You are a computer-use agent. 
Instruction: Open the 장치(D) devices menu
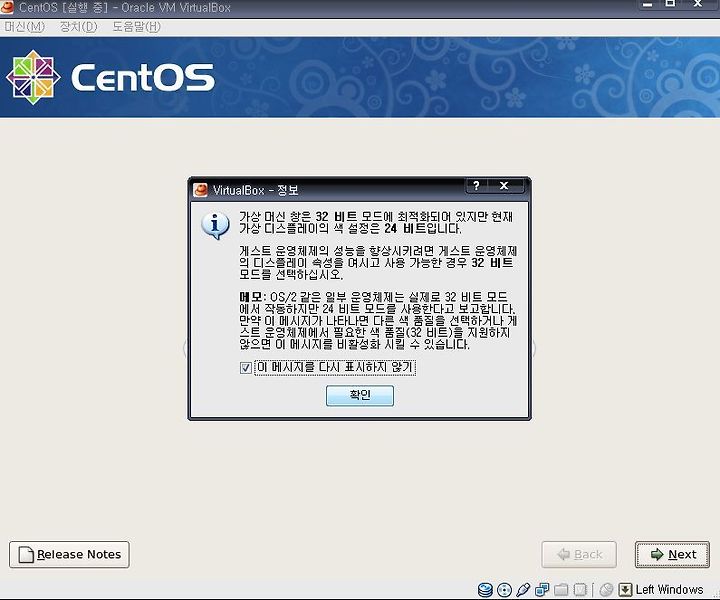pyautogui.click(x=78, y=27)
